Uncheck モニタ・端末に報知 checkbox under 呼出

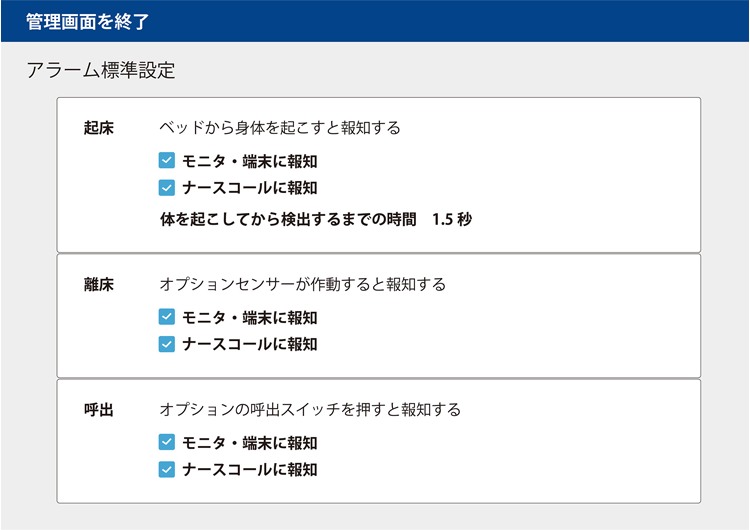click(167, 443)
